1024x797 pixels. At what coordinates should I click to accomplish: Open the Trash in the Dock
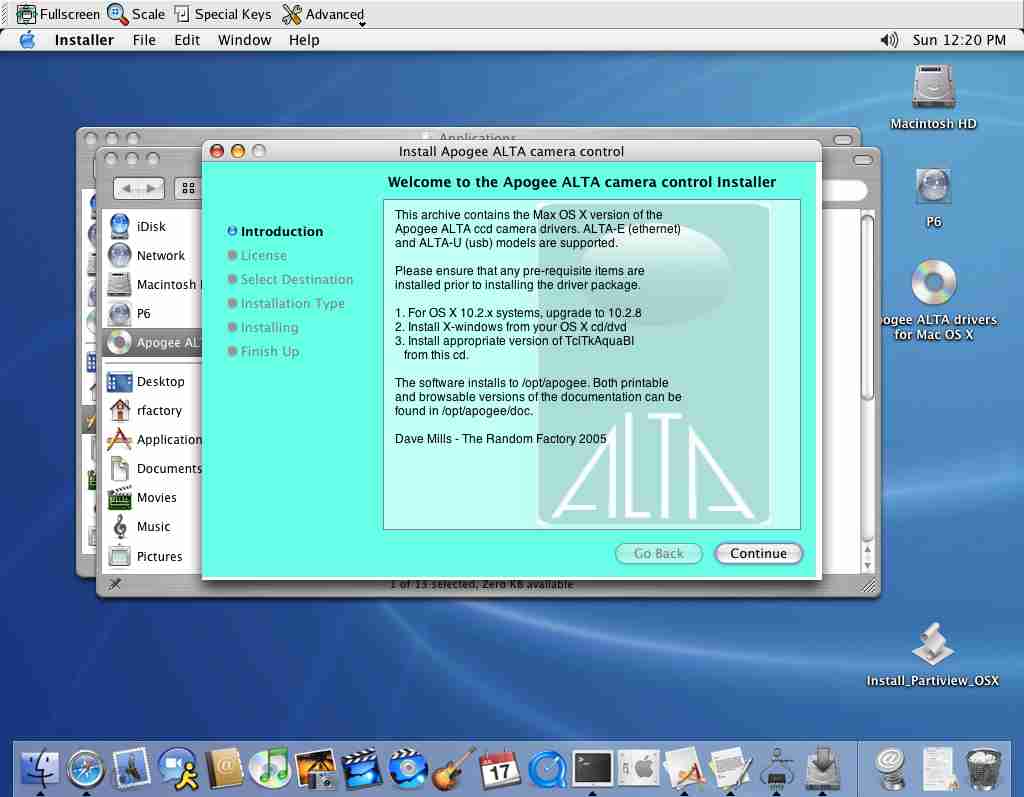point(984,768)
